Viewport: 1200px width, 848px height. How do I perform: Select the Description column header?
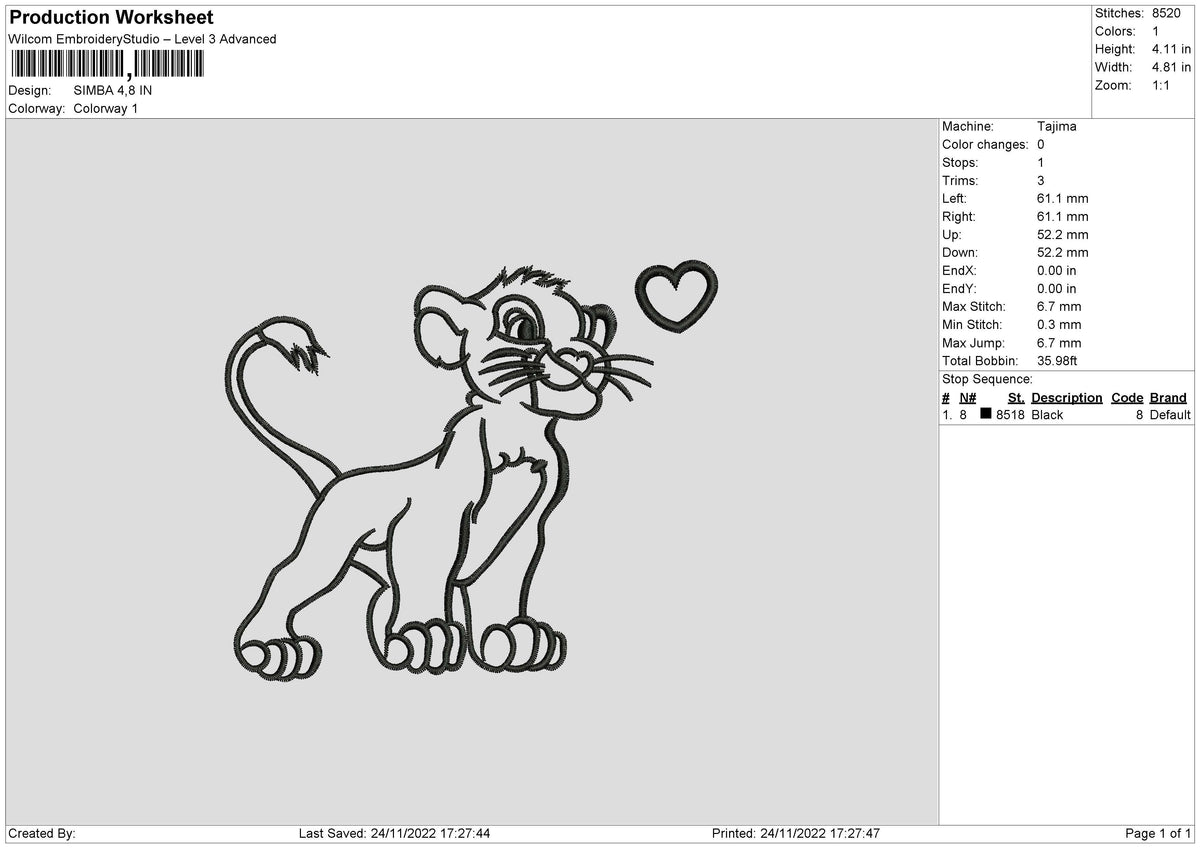1066,397
